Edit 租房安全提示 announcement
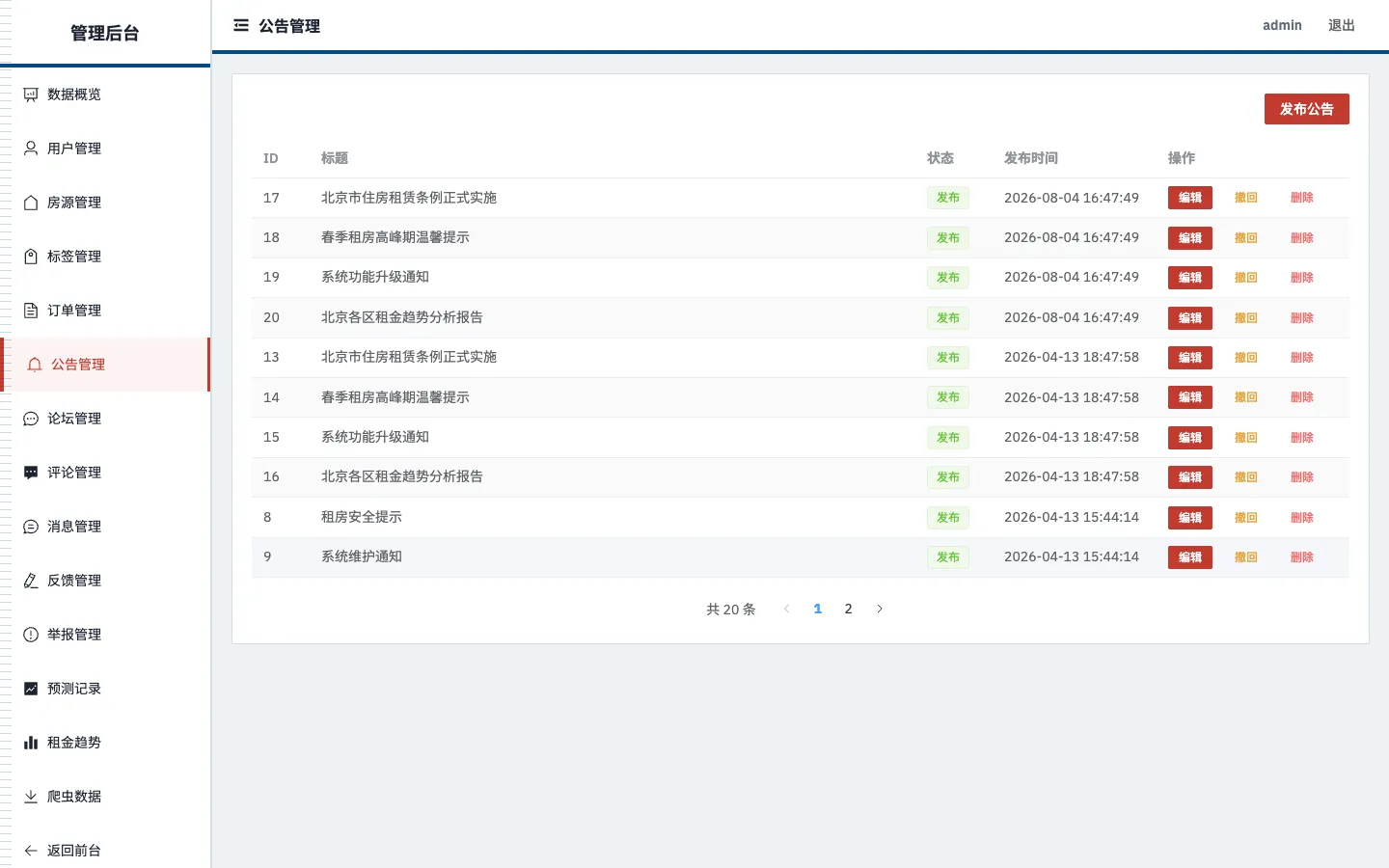The height and width of the screenshot is (868, 1389). (x=1189, y=518)
